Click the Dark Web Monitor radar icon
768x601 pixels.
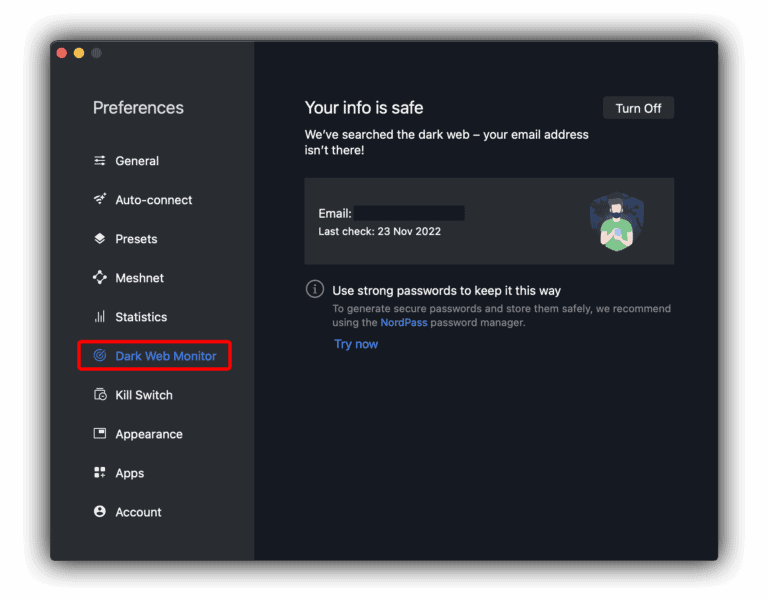coord(100,356)
